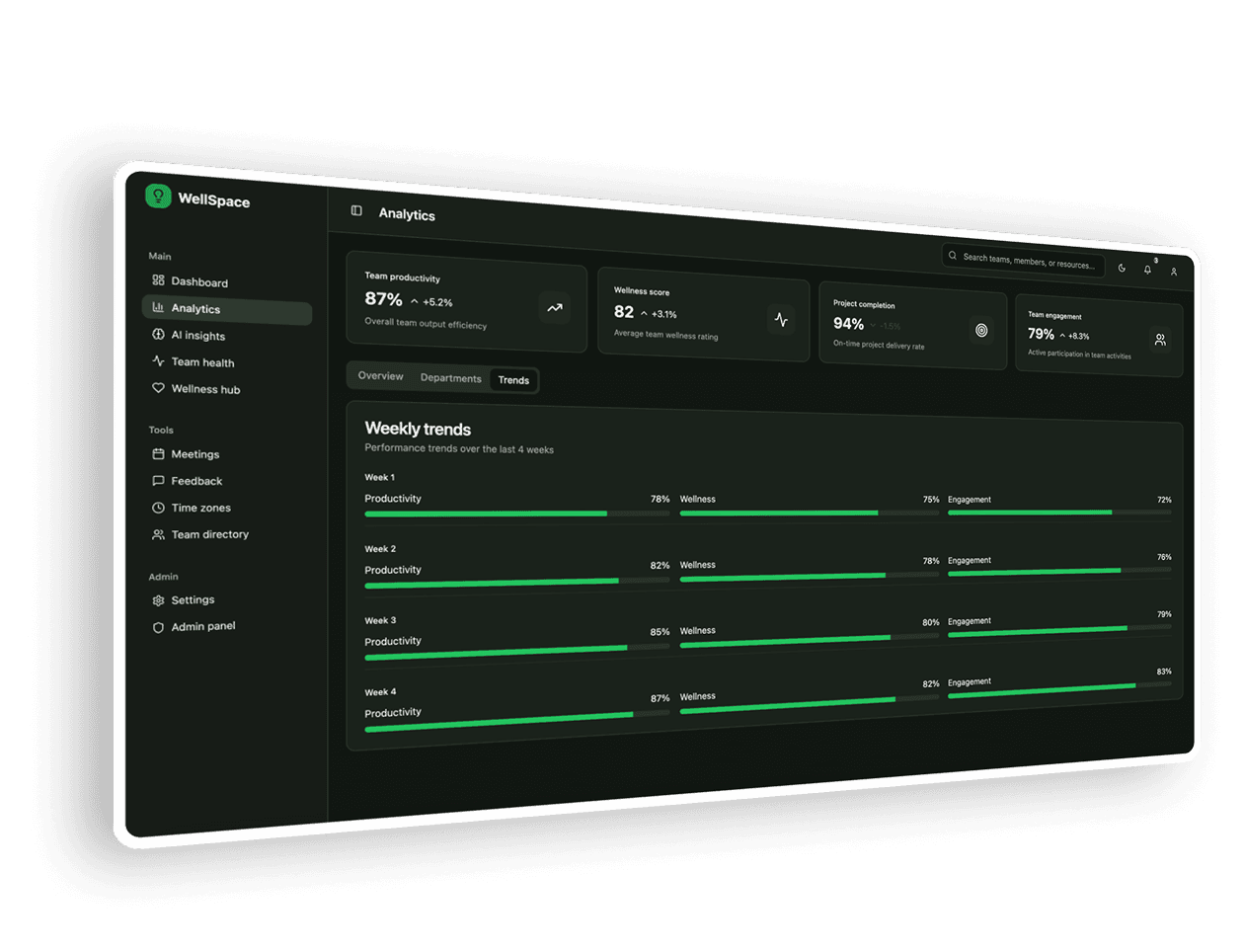The height and width of the screenshot is (952, 1244).
Task: Open the user profile icon
Action: pyautogui.click(x=1174, y=272)
